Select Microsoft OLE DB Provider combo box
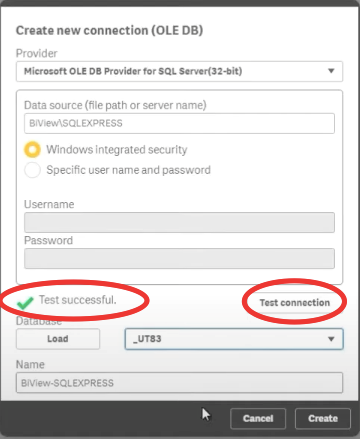Viewport: 360px width, 439px height. [x=179, y=71]
